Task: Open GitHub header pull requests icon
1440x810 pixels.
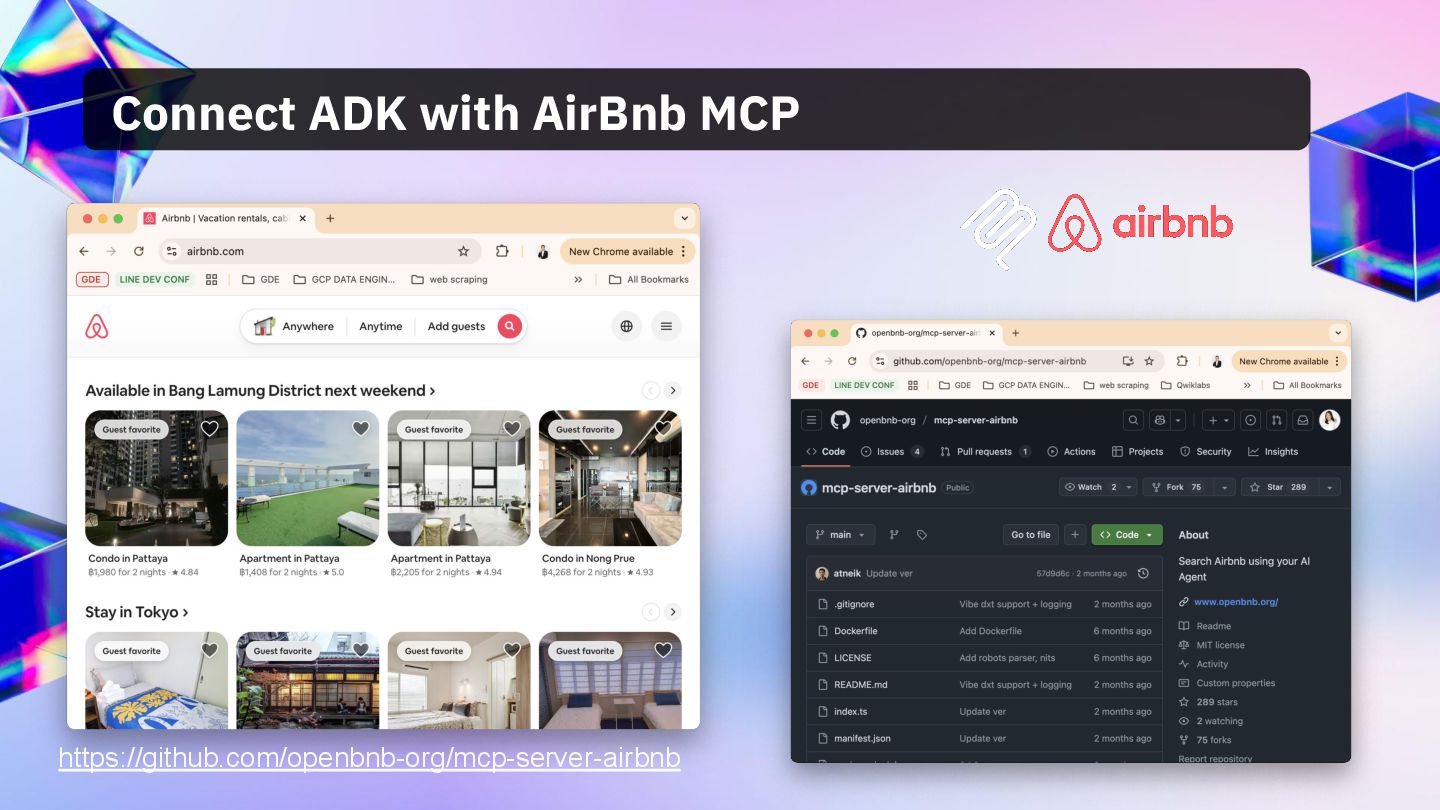Action: pos(1276,420)
